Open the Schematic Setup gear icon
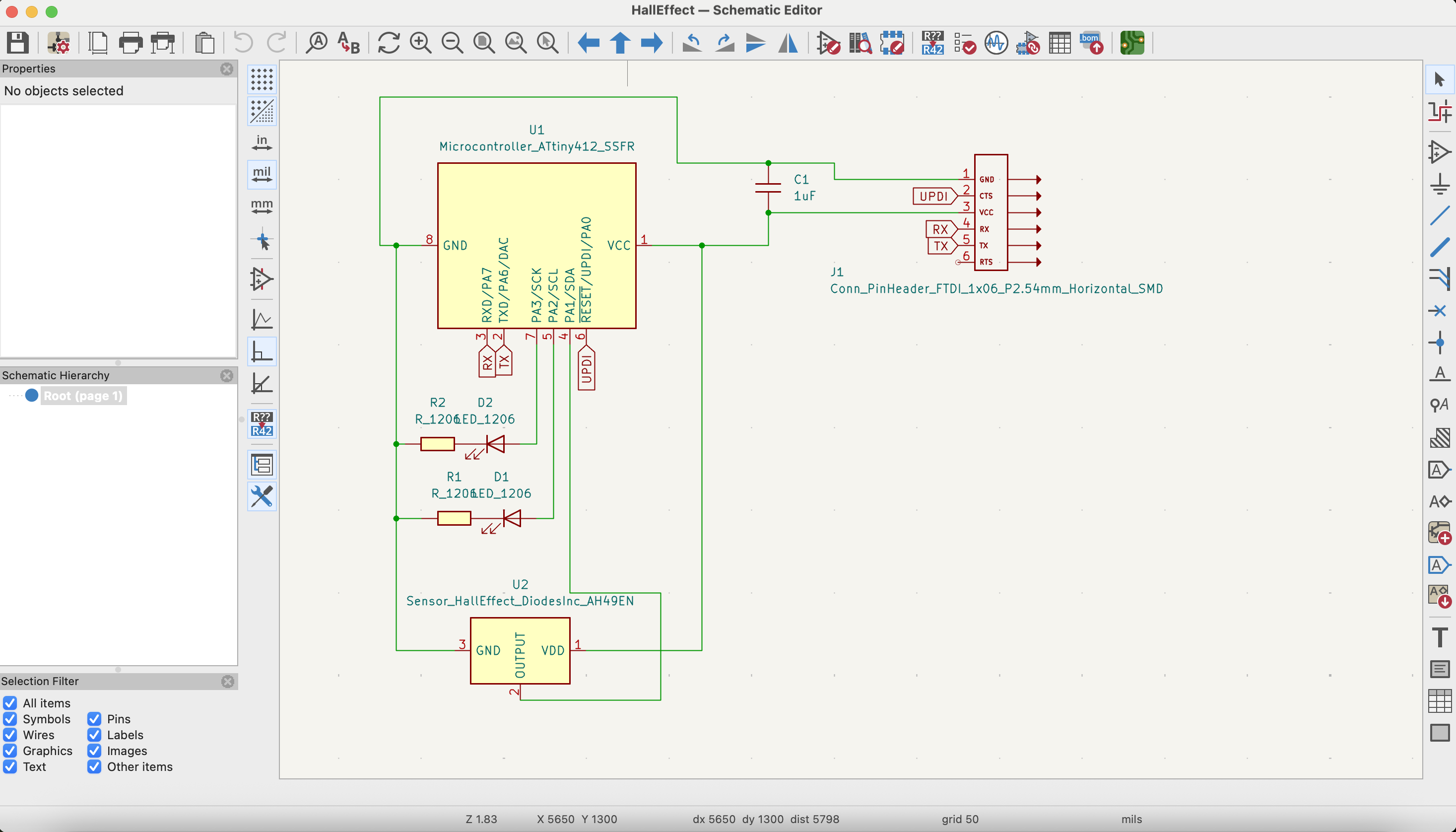Screen dimensions: 1456x832 tap(58, 43)
